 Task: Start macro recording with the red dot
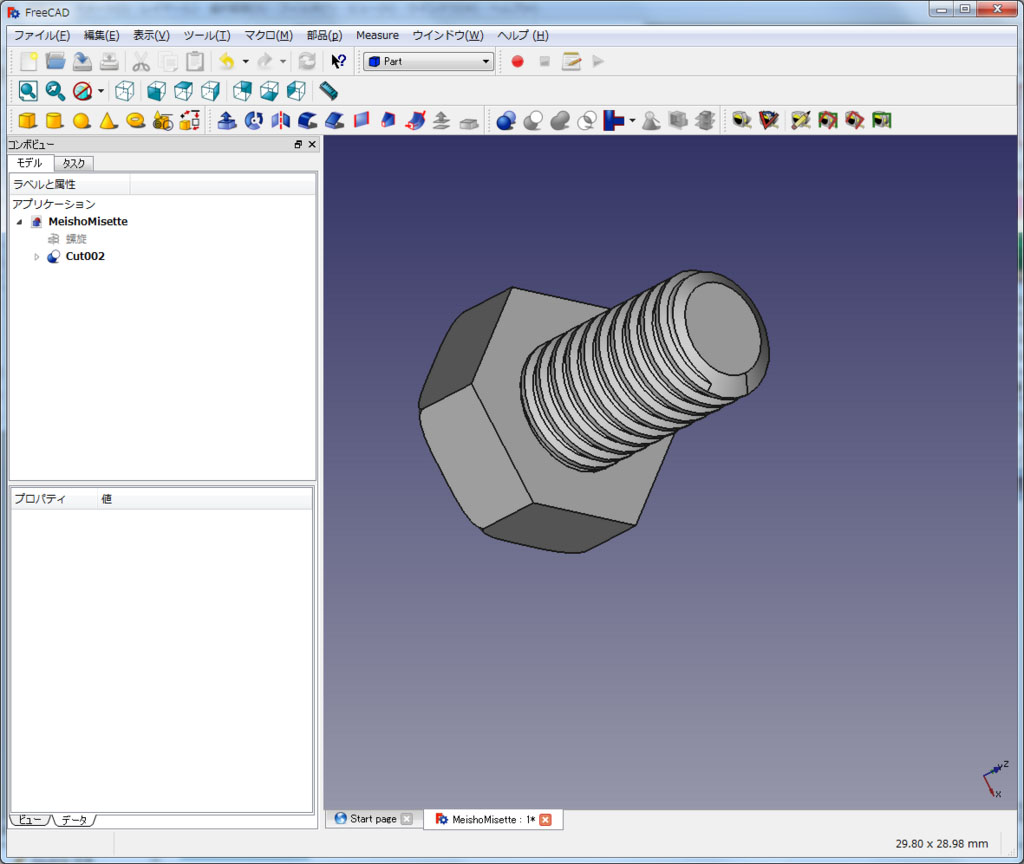(517, 61)
